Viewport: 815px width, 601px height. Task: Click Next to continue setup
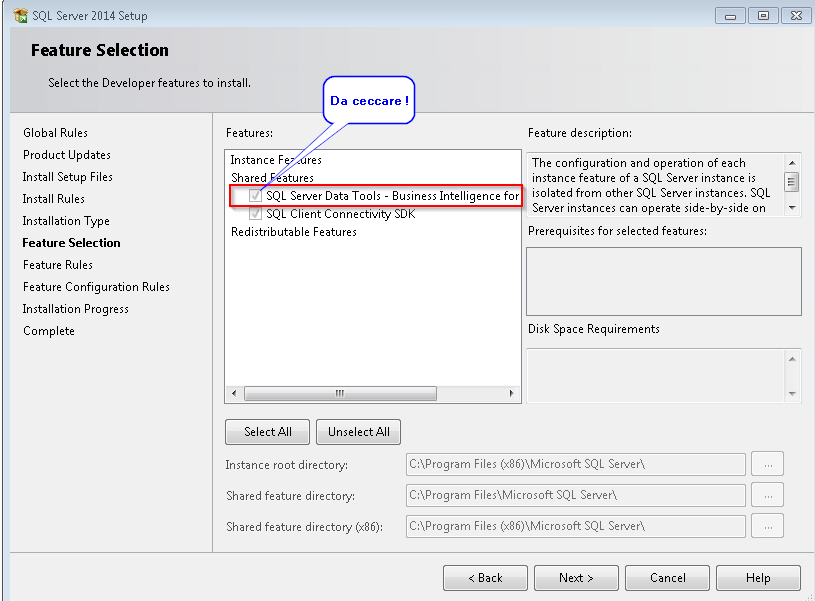click(x=576, y=577)
